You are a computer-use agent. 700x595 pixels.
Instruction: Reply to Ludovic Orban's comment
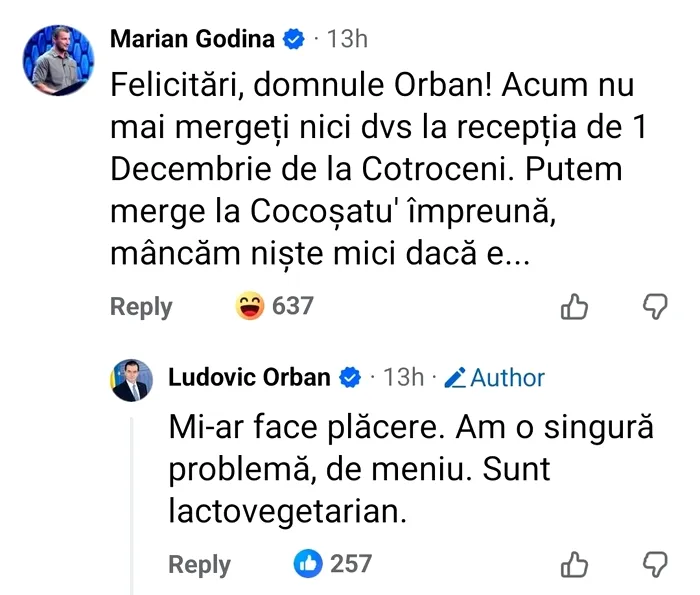(199, 564)
